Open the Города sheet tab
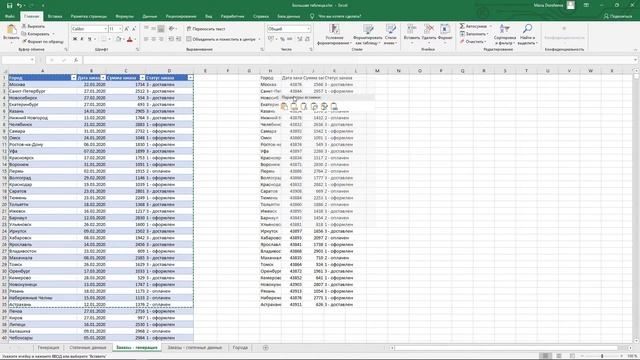 240,348
